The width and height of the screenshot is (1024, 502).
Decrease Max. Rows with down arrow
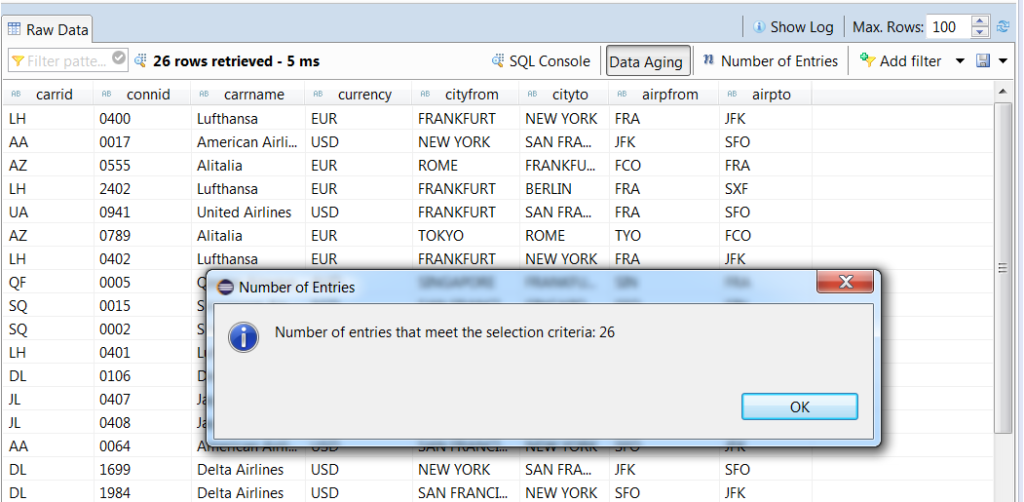(980, 32)
